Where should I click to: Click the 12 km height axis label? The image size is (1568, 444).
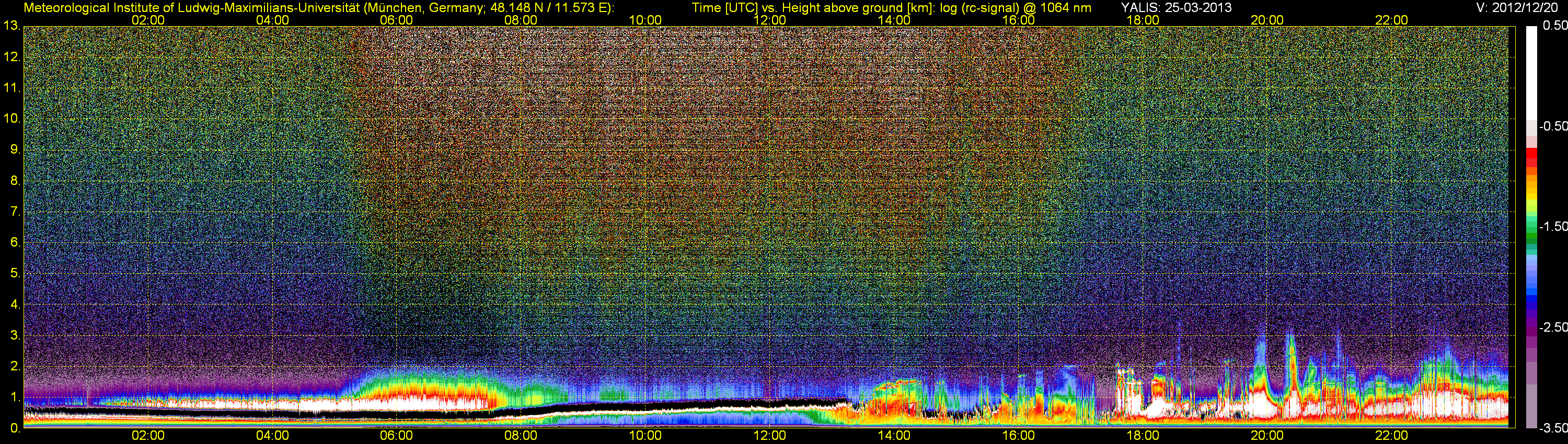11,57
